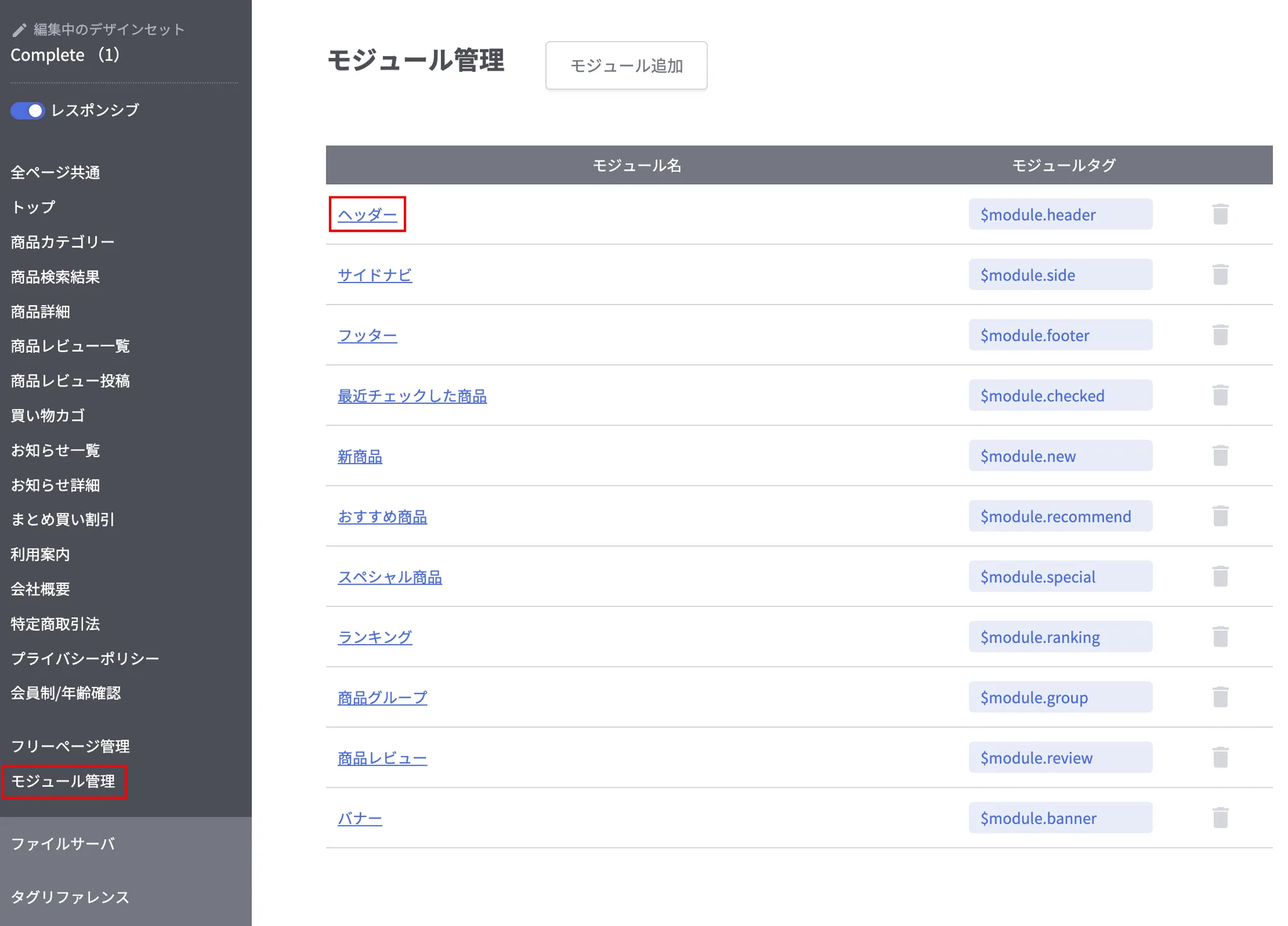Open タグリファレンス in sidebar

pos(70,897)
